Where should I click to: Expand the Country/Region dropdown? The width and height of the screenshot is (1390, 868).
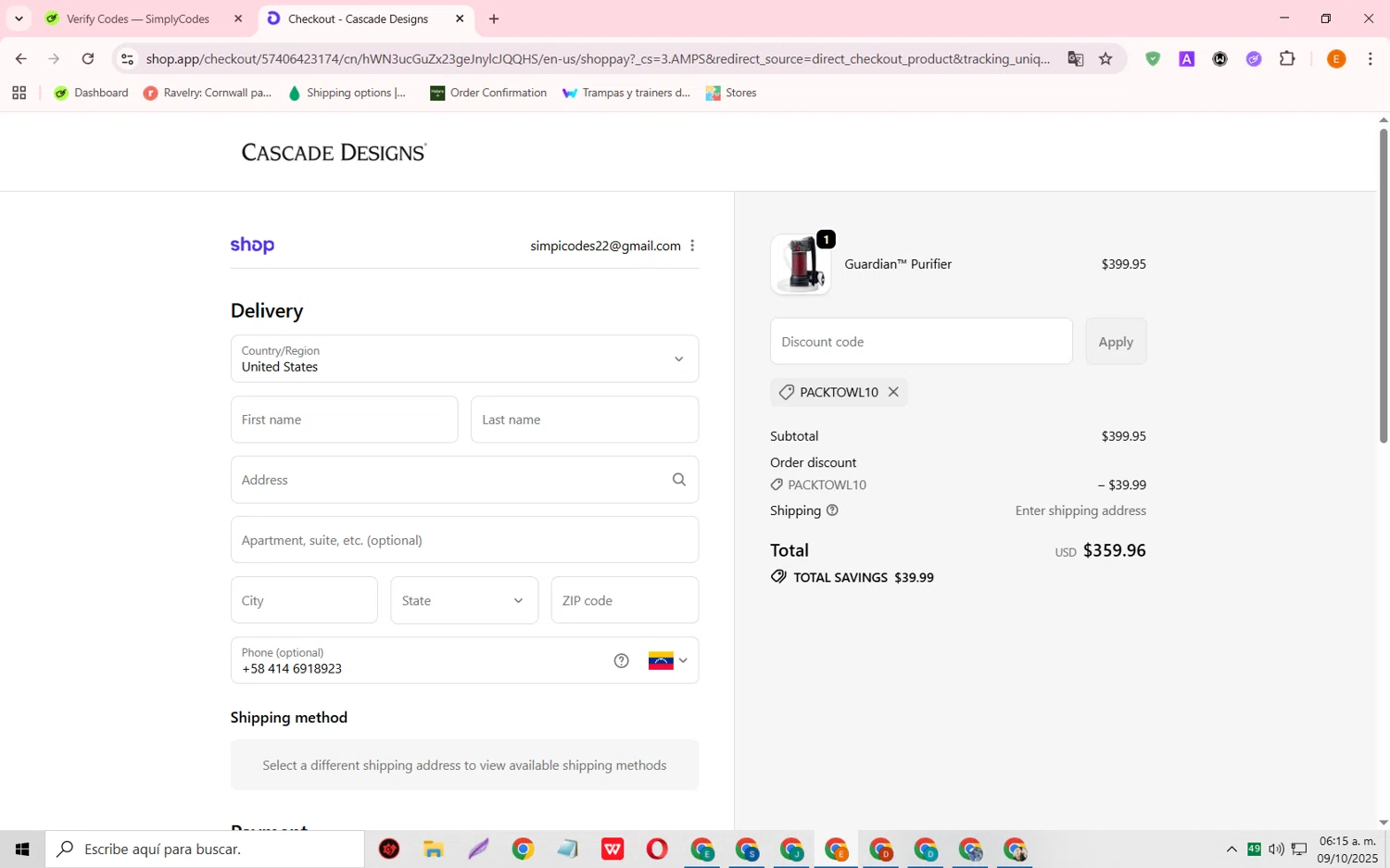pos(464,359)
